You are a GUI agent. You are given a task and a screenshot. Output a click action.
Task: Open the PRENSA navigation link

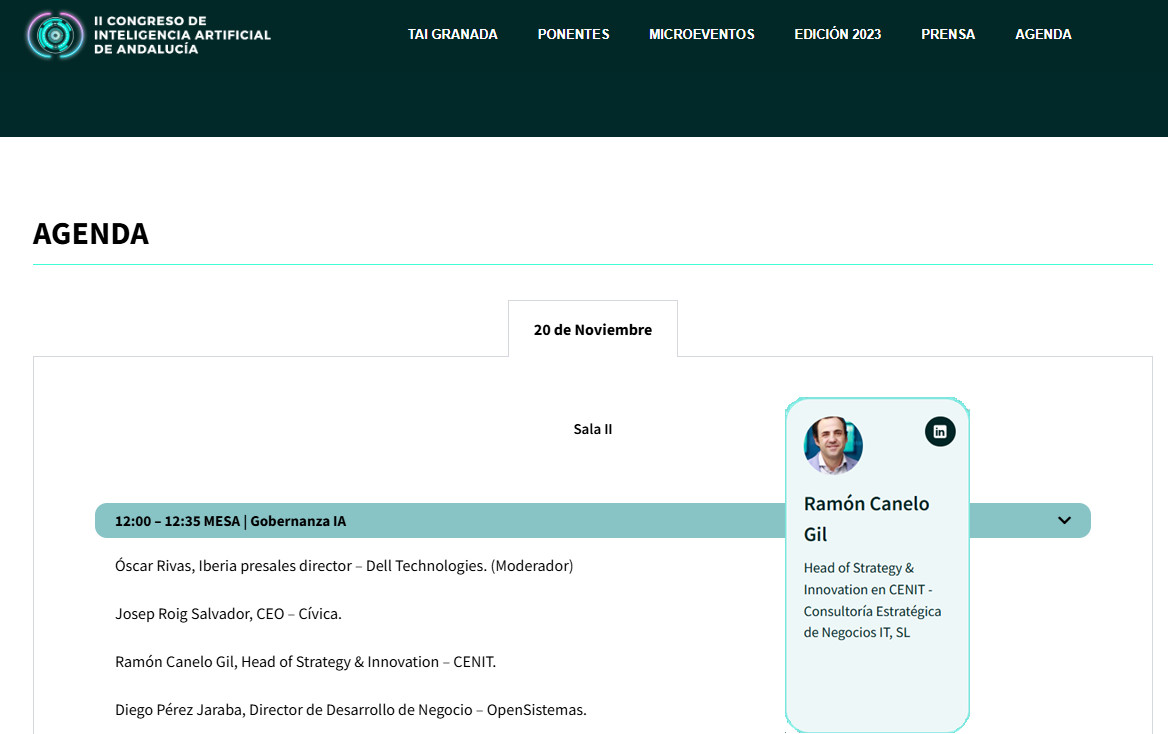pos(948,34)
